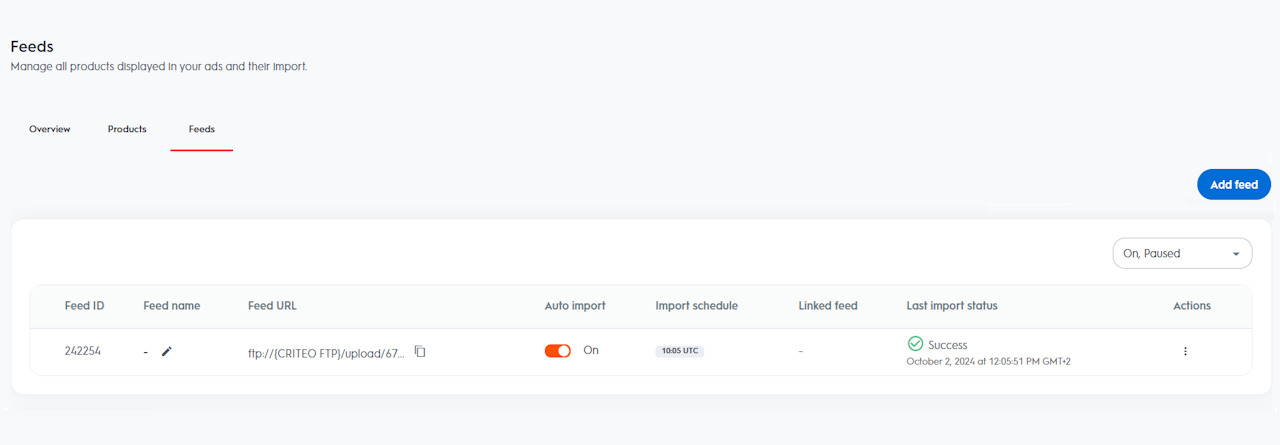Open the "On, Paused" status filter dropdown
1280x445 pixels.
(x=1182, y=254)
